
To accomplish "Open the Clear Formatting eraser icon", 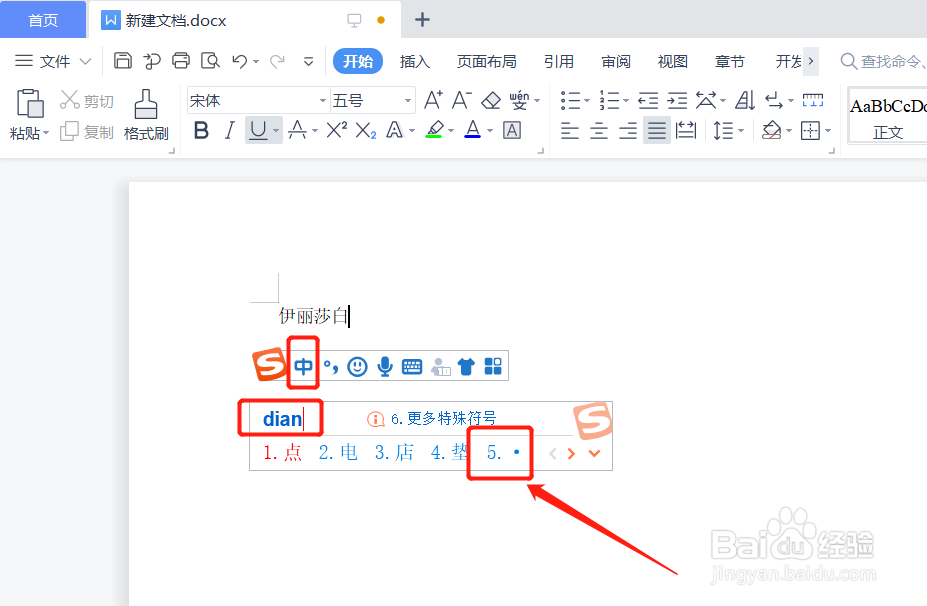I will click(x=489, y=99).
